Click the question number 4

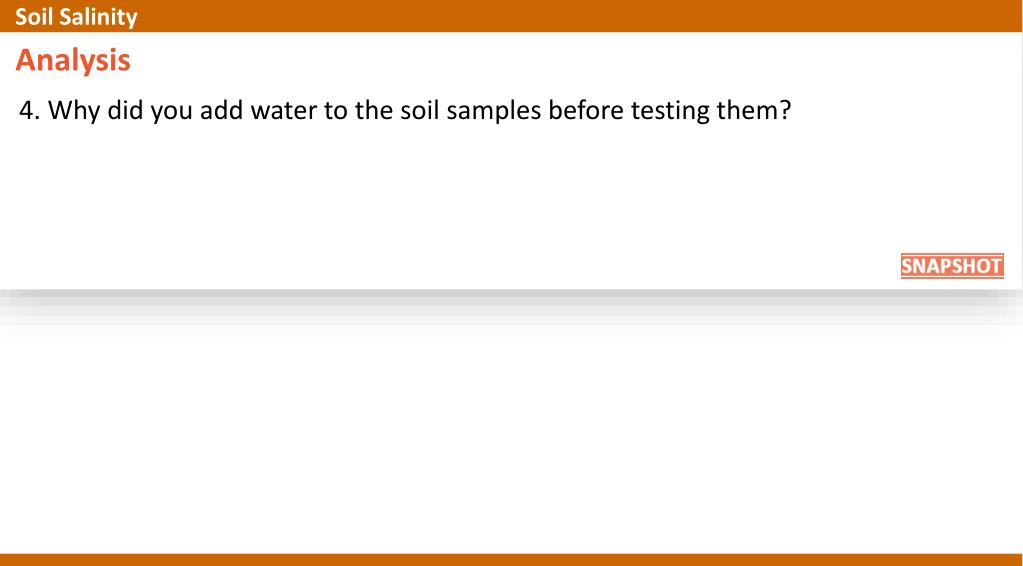click(30, 110)
